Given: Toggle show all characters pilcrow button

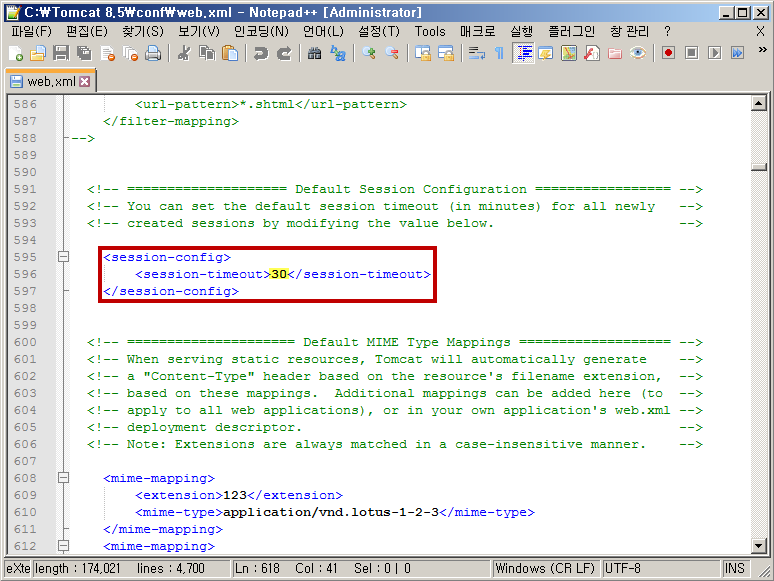Looking at the screenshot, I should point(499,53).
